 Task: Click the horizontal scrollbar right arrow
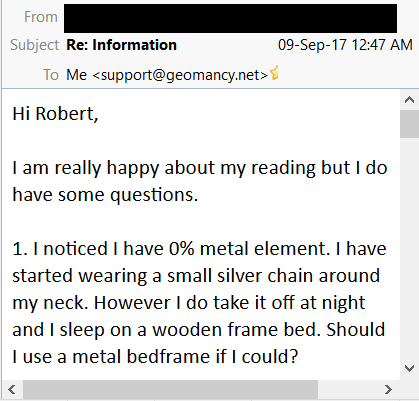(388, 389)
